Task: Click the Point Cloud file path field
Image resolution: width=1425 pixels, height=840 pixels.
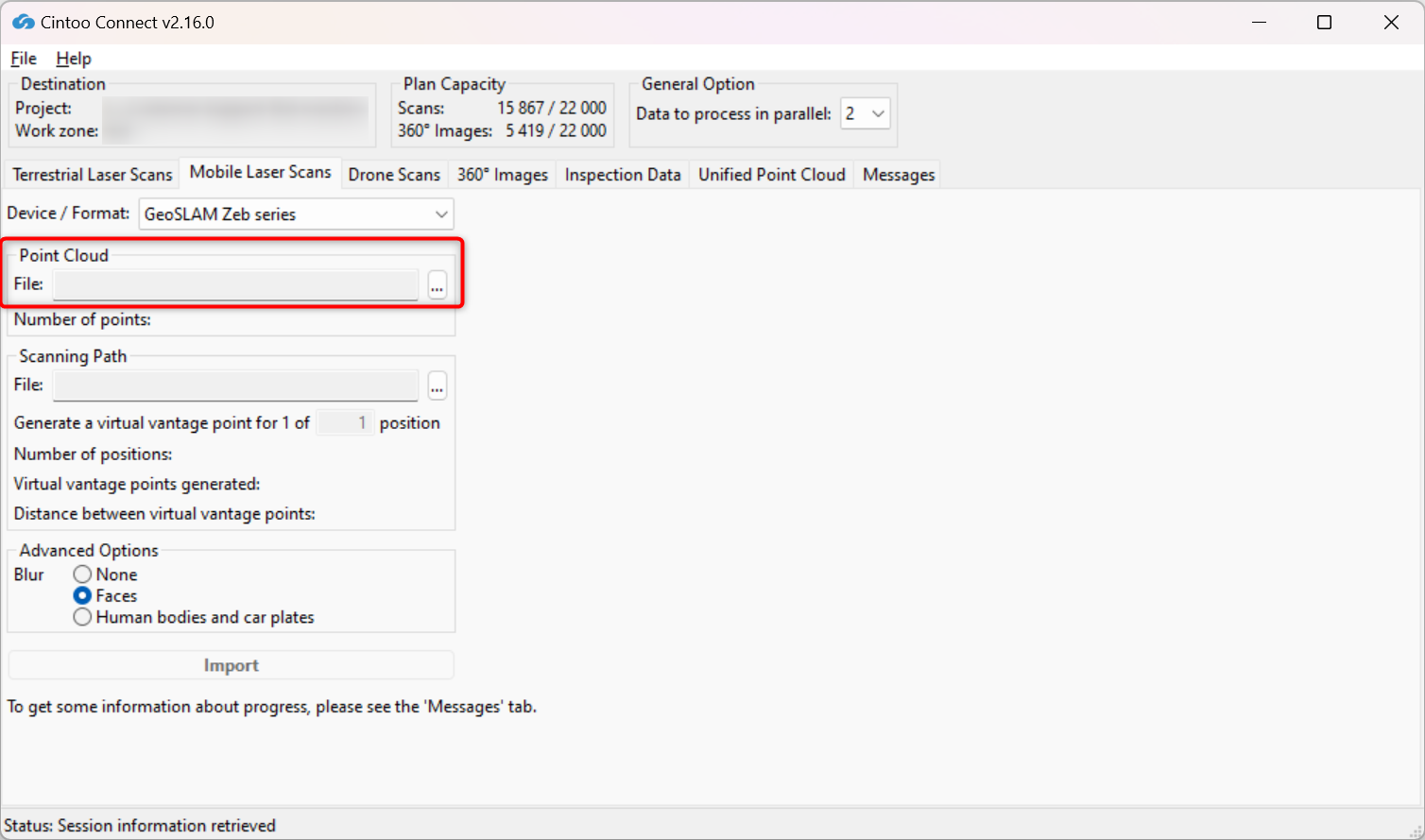Action: (236, 284)
